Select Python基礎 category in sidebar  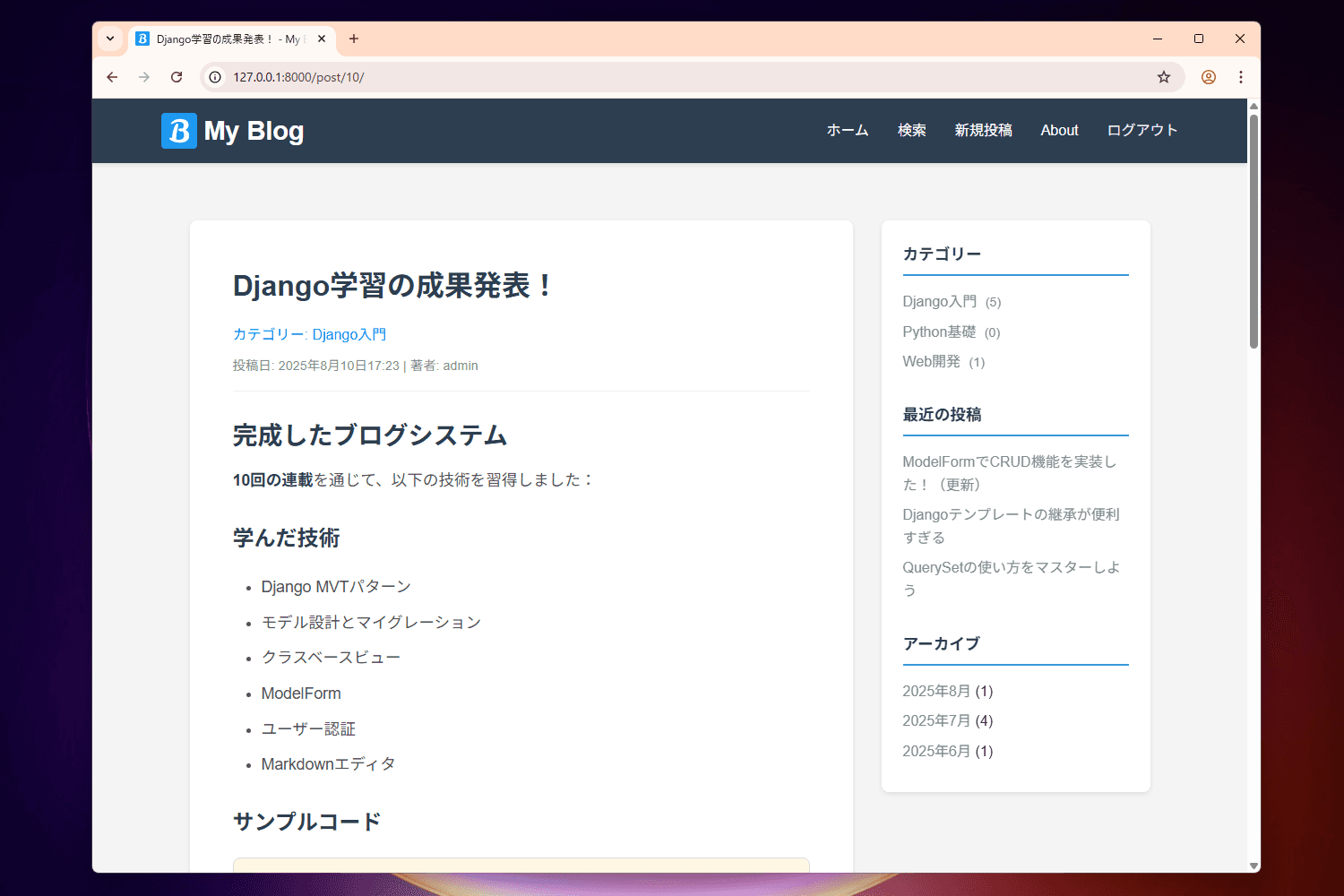(x=939, y=332)
